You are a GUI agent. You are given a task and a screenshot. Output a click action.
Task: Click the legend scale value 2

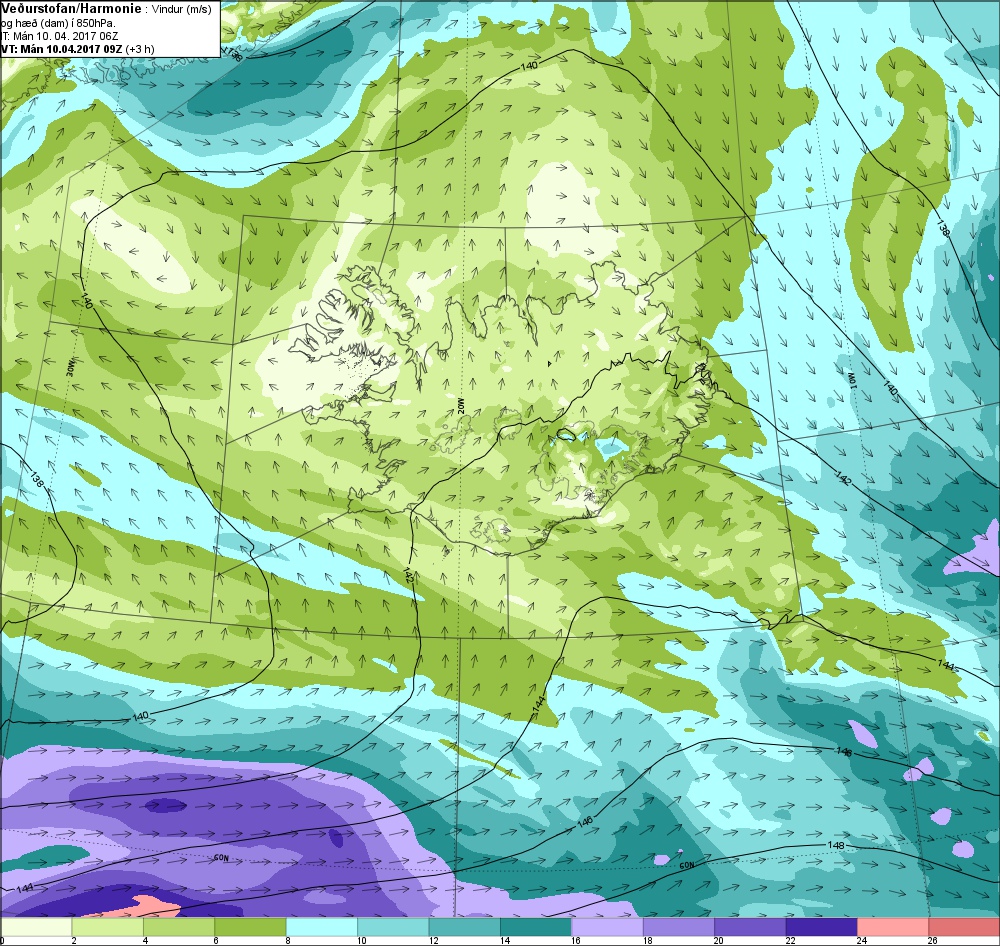click(x=74, y=940)
